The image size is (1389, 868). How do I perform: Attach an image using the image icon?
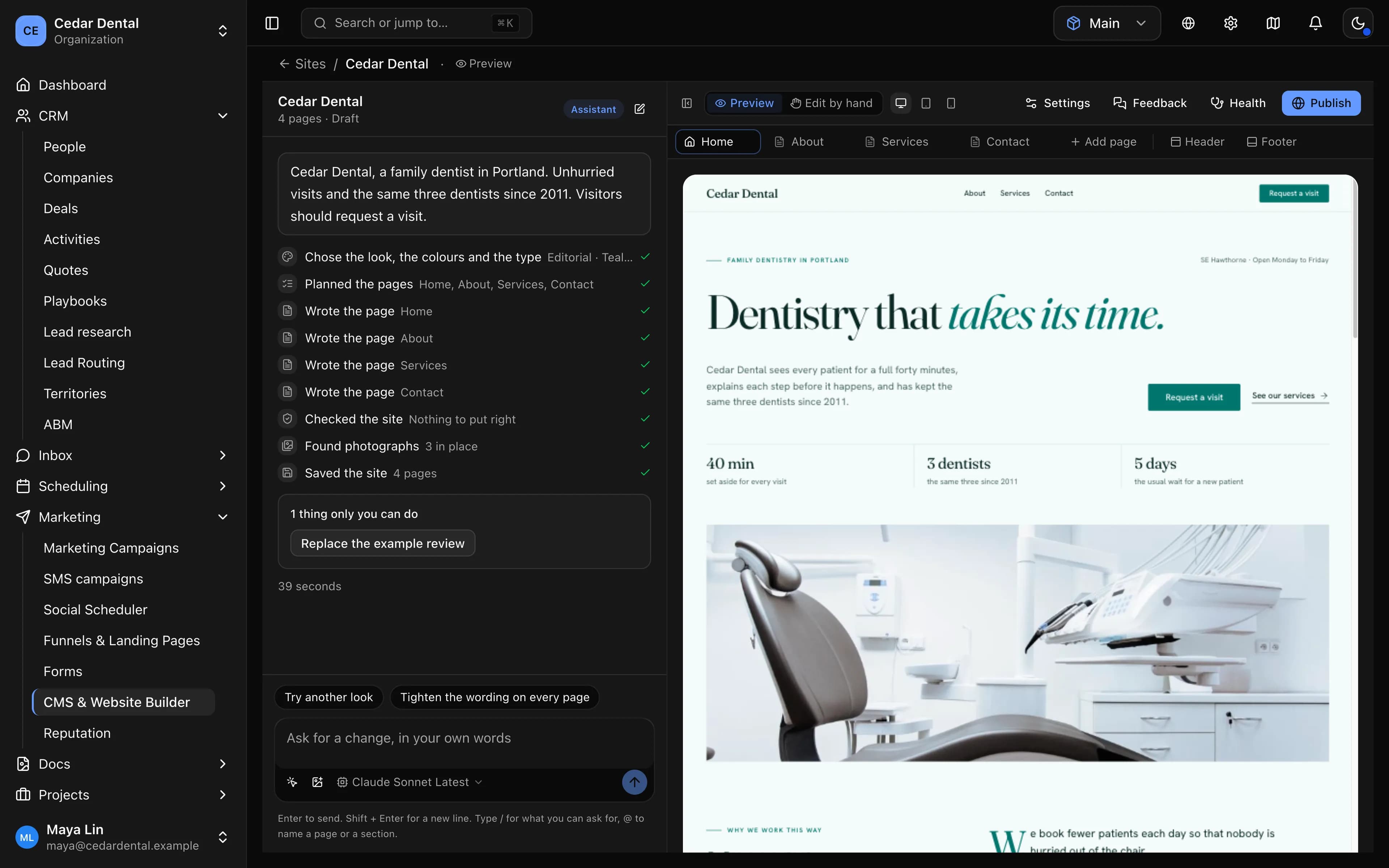(317, 782)
